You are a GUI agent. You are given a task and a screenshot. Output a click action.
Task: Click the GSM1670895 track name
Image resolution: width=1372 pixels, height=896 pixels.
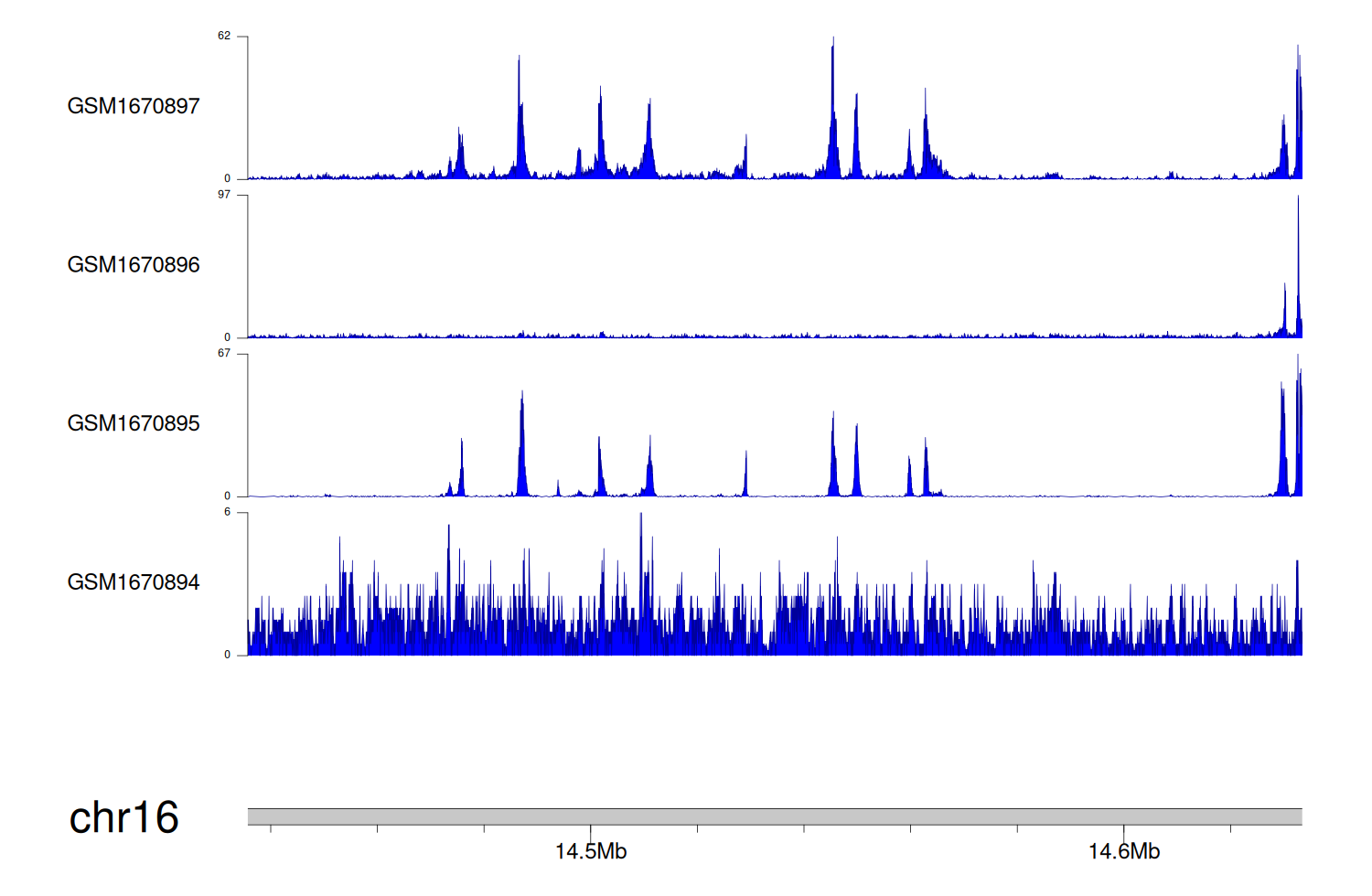point(134,423)
